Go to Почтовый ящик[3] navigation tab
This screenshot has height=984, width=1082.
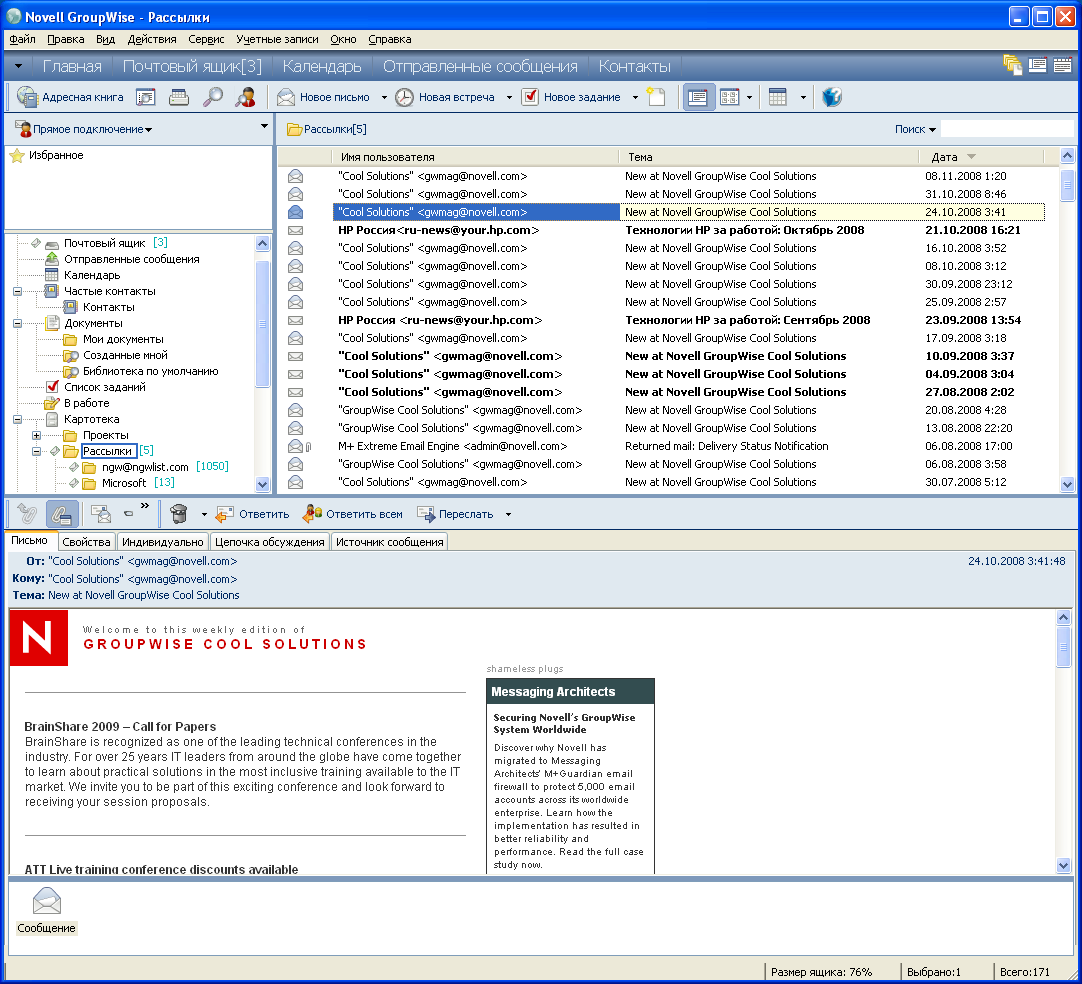point(192,66)
